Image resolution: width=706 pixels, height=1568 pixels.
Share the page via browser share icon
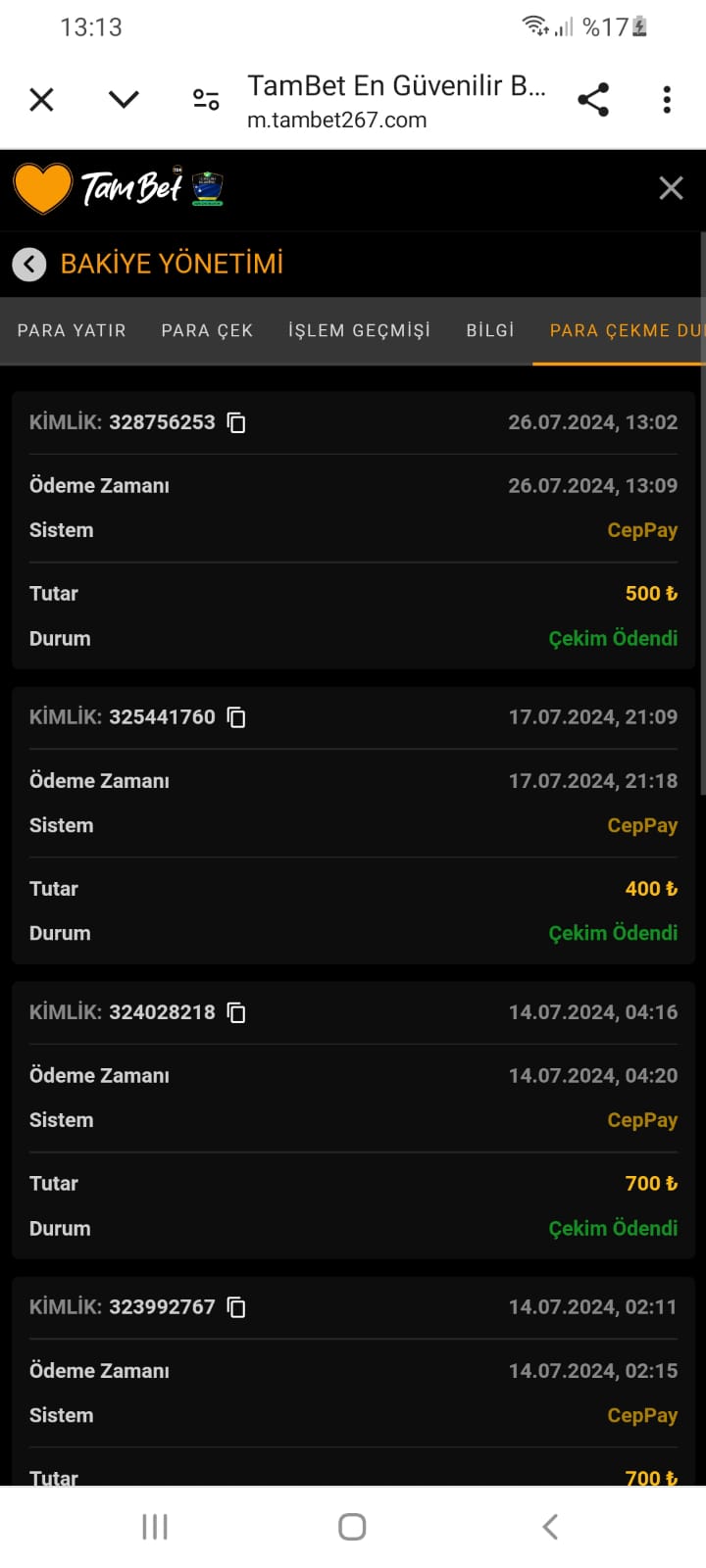593,99
